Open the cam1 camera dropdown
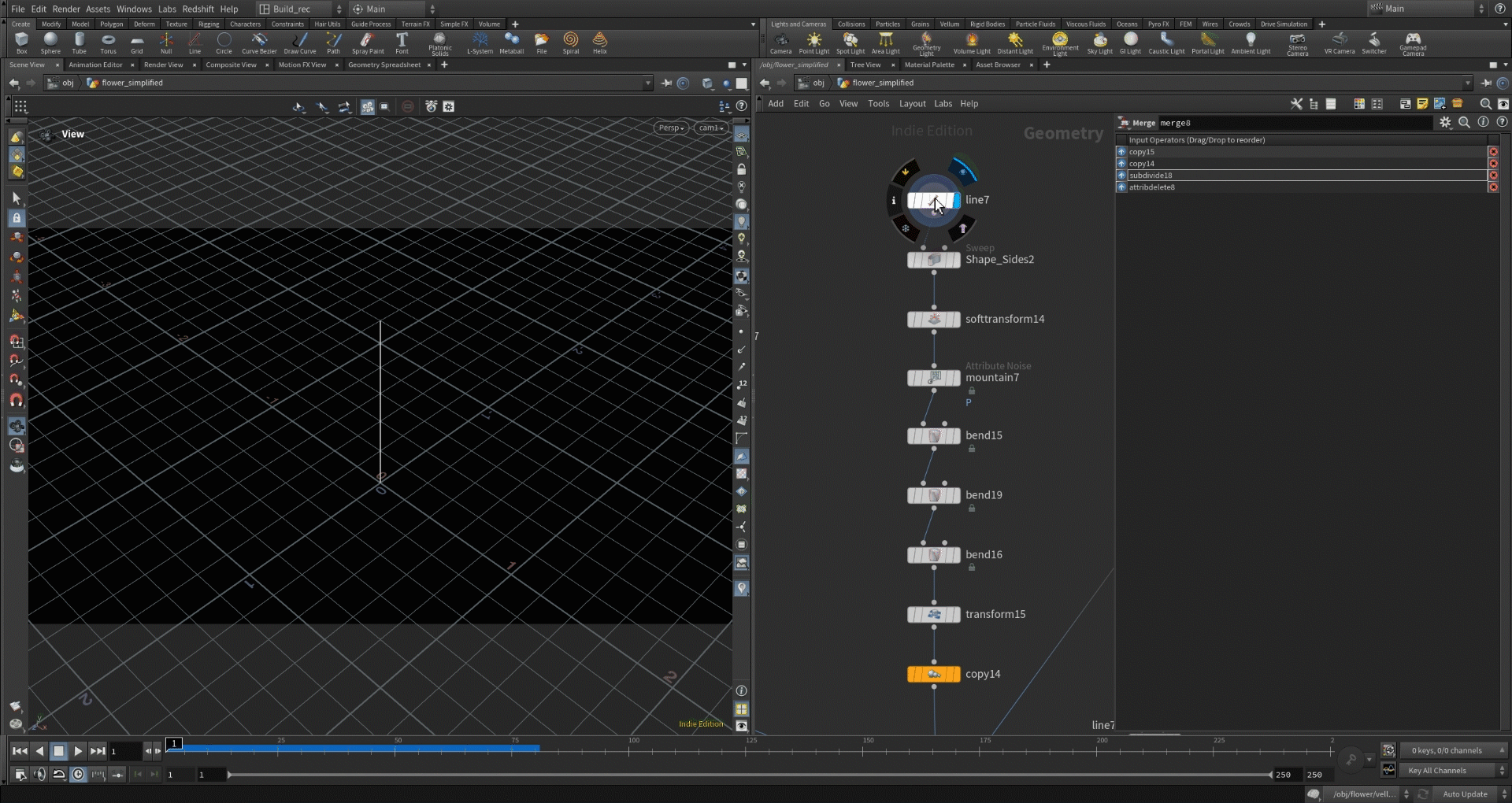Viewport: 1512px width, 803px height. point(710,128)
